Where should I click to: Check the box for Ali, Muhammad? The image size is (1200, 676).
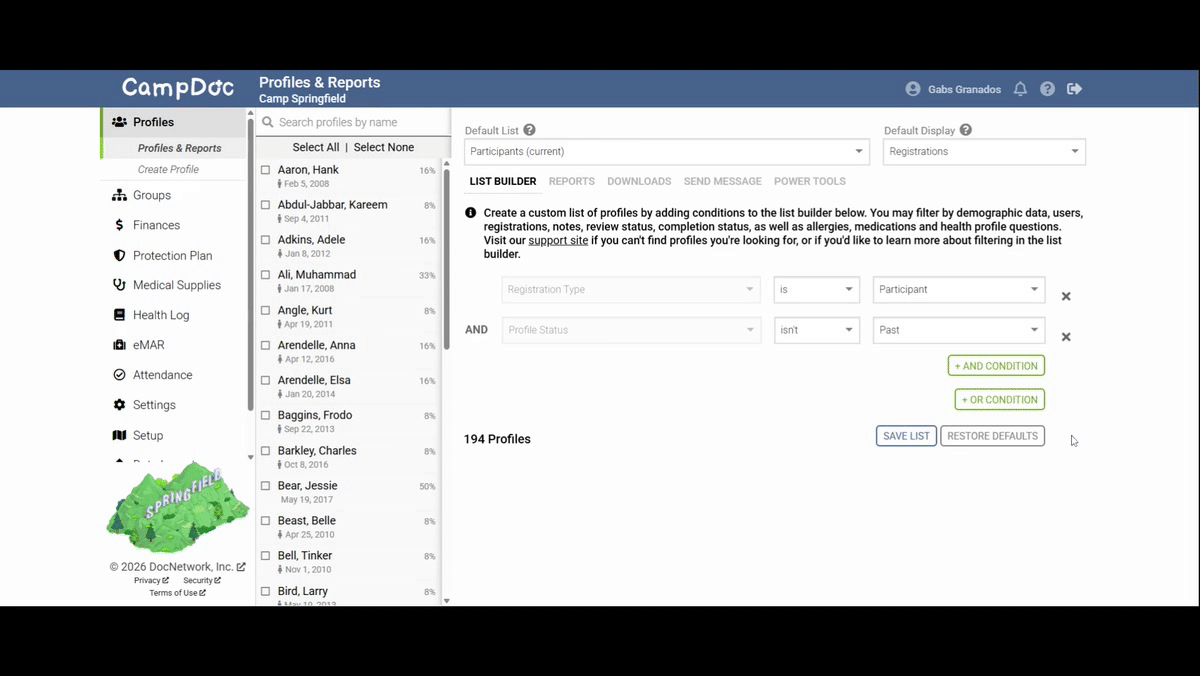266,275
